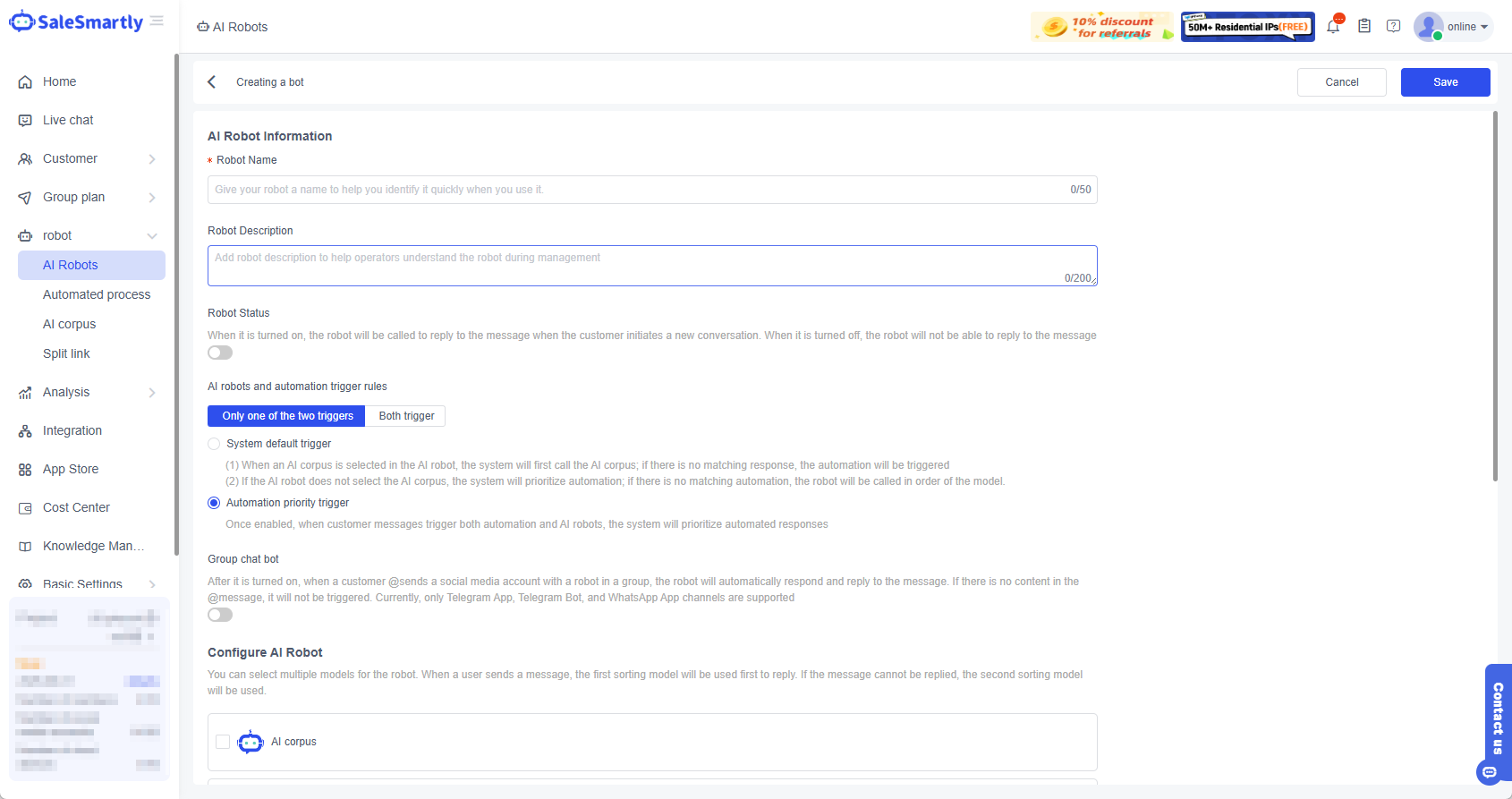Click the back arrow beside Creating a bot

(x=212, y=82)
